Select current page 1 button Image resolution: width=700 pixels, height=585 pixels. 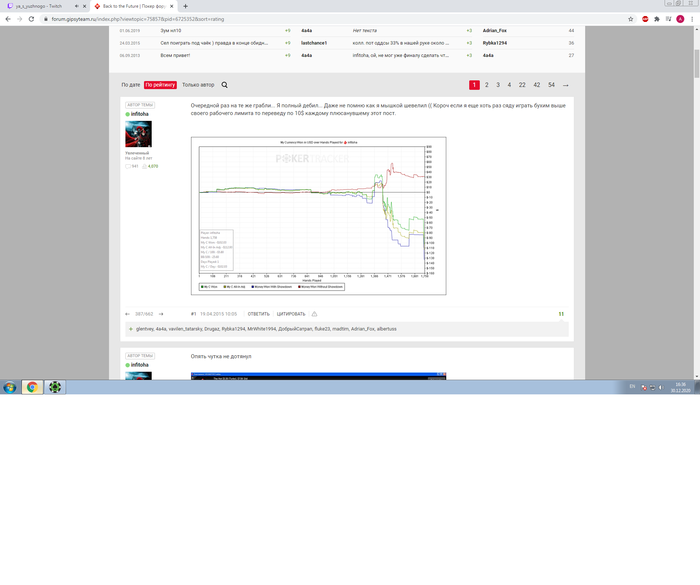click(474, 85)
